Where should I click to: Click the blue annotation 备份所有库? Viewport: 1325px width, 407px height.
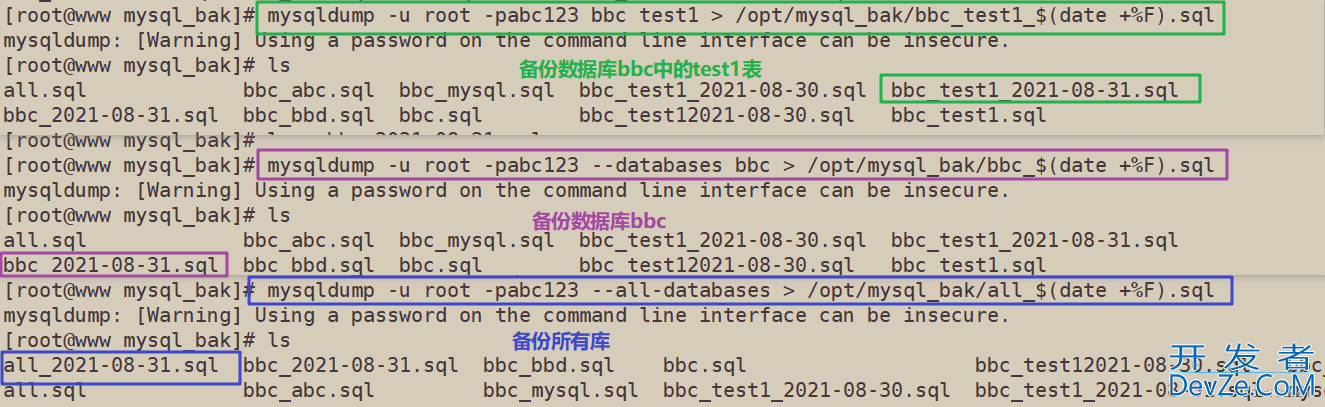pyautogui.click(x=561, y=340)
